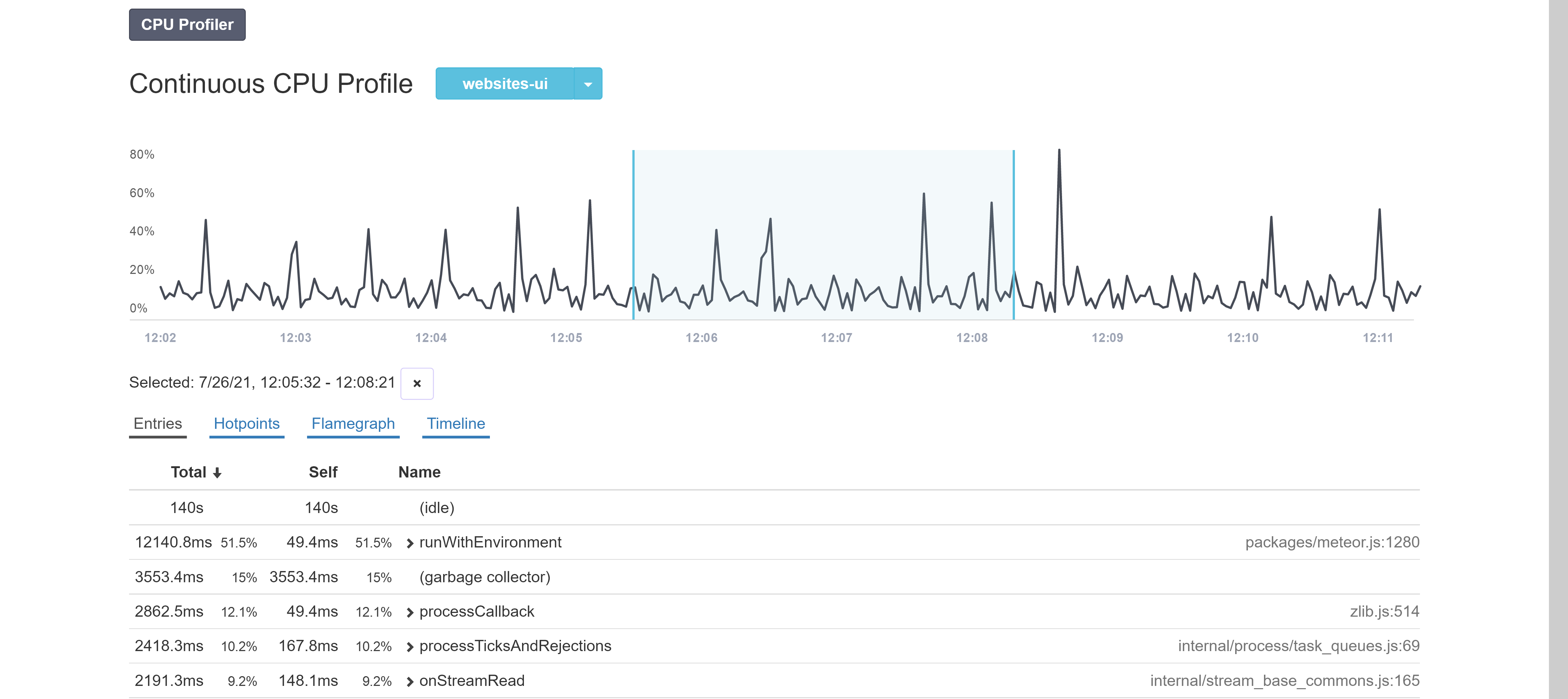1568x699 pixels.
Task: Click the tallest CPU spike near 12:09
Action: pos(1059,152)
